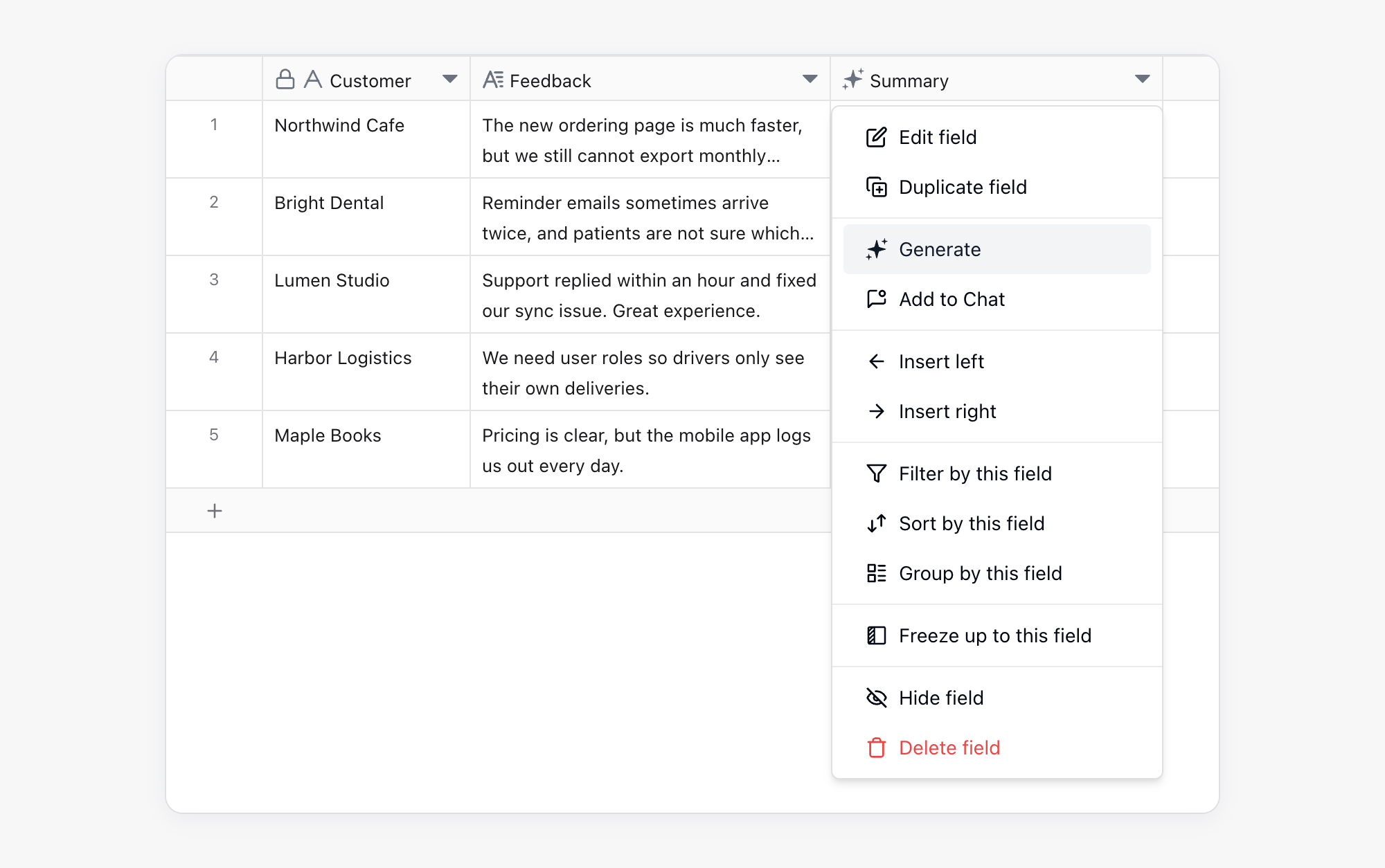This screenshot has height=868, width=1385.
Task: Choose Edit field from the menu
Action: [x=997, y=137]
